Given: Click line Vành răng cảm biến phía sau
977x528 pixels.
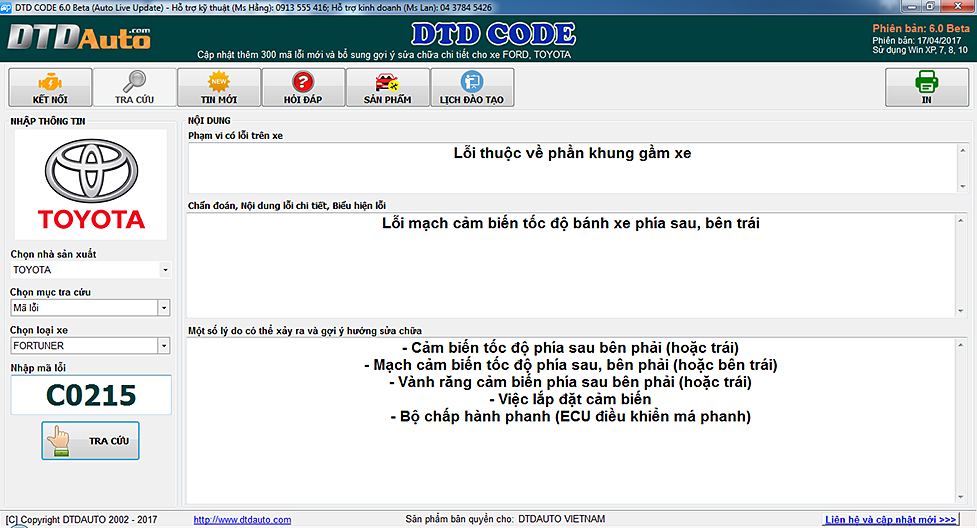Looking at the screenshot, I should click(x=570, y=382).
